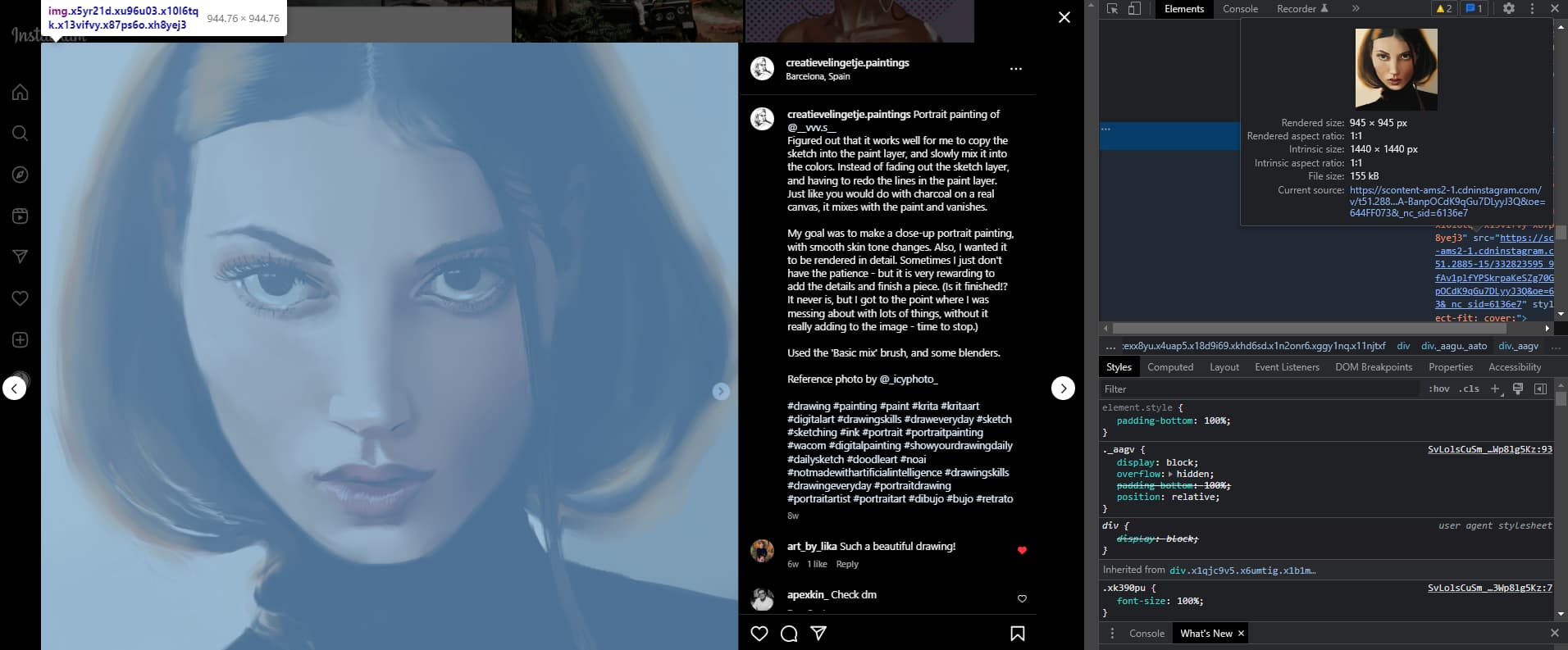Viewport: 1568px width, 650px height.
Task: Open the DOM Breakpoints tab
Action: (x=1374, y=367)
